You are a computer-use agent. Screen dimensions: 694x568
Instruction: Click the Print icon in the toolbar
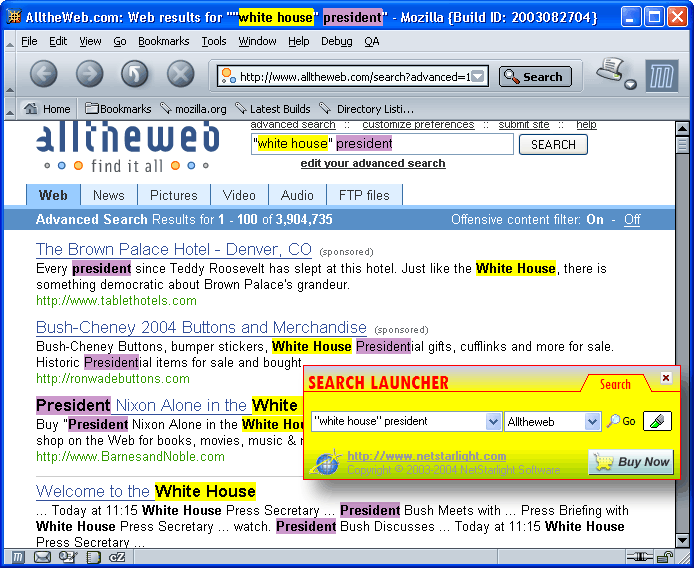(x=610, y=70)
